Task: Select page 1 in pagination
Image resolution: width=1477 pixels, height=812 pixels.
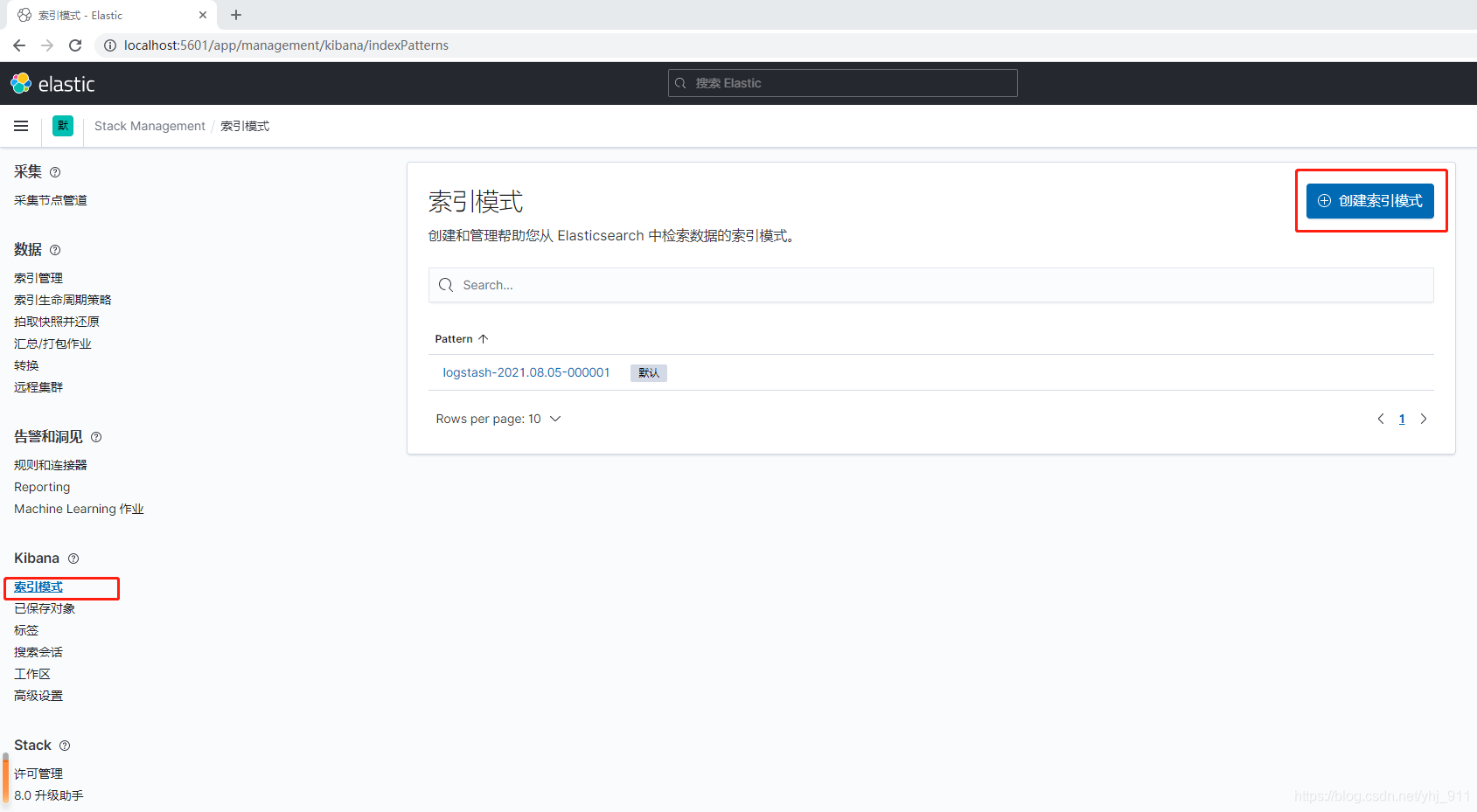Action: (1402, 419)
